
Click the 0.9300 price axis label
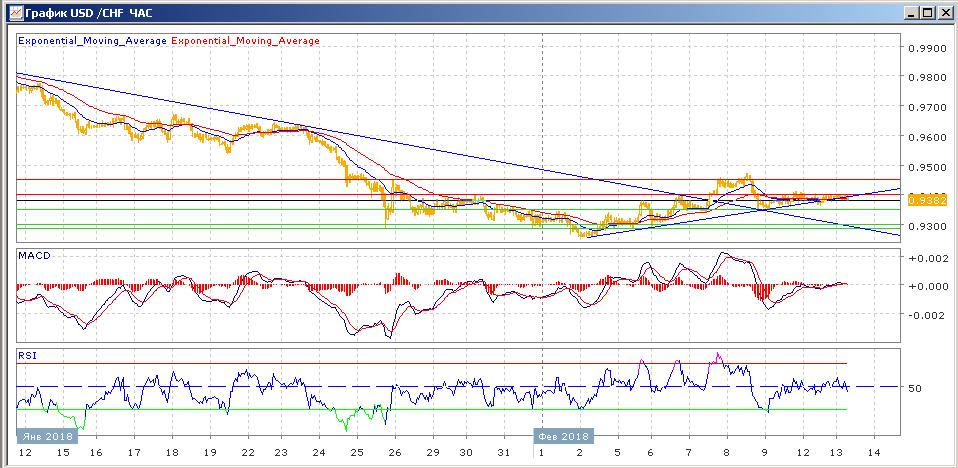[927, 226]
